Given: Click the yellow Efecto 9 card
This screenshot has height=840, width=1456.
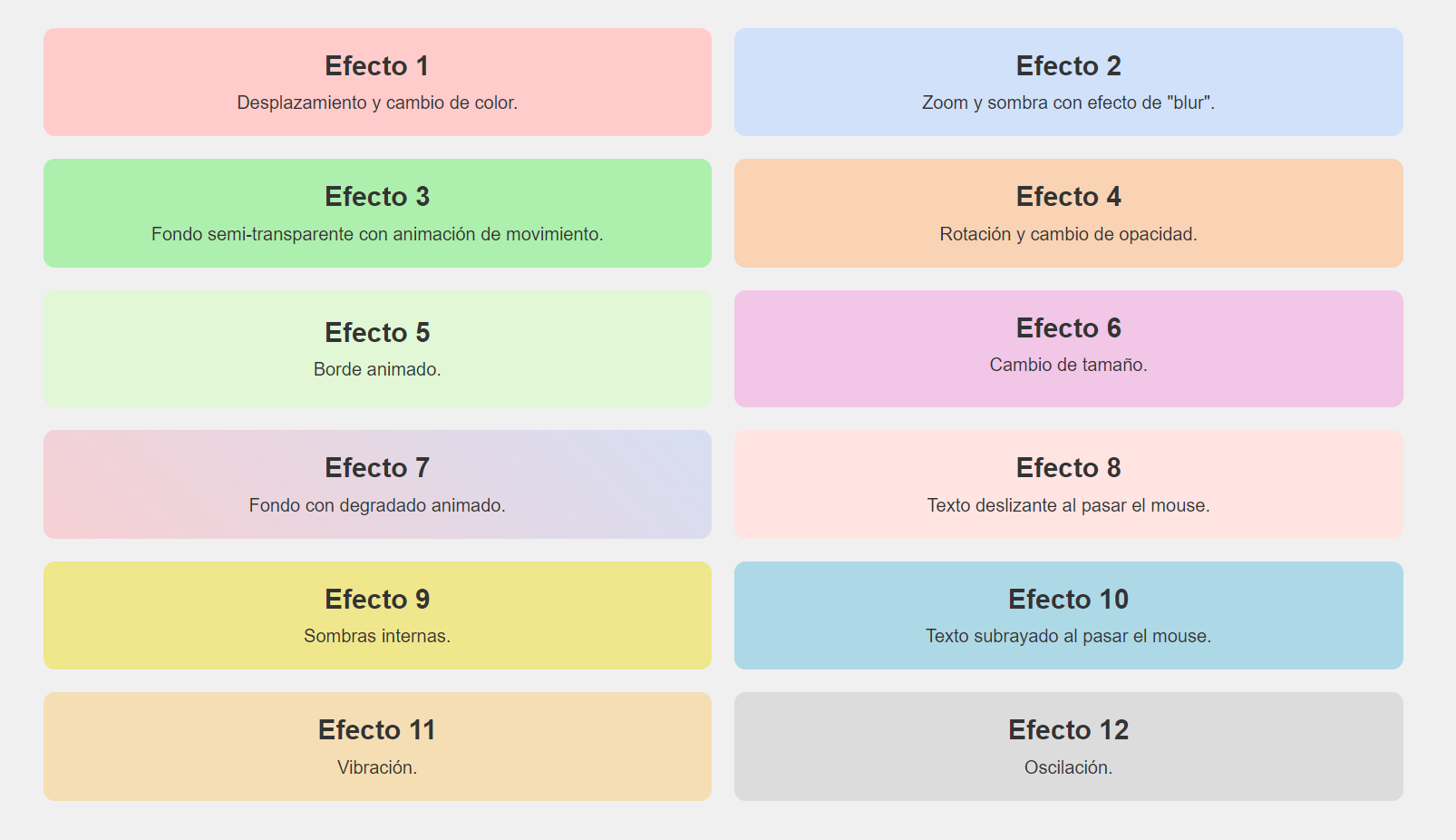Looking at the screenshot, I should pyautogui.click(x=377, y=615).
